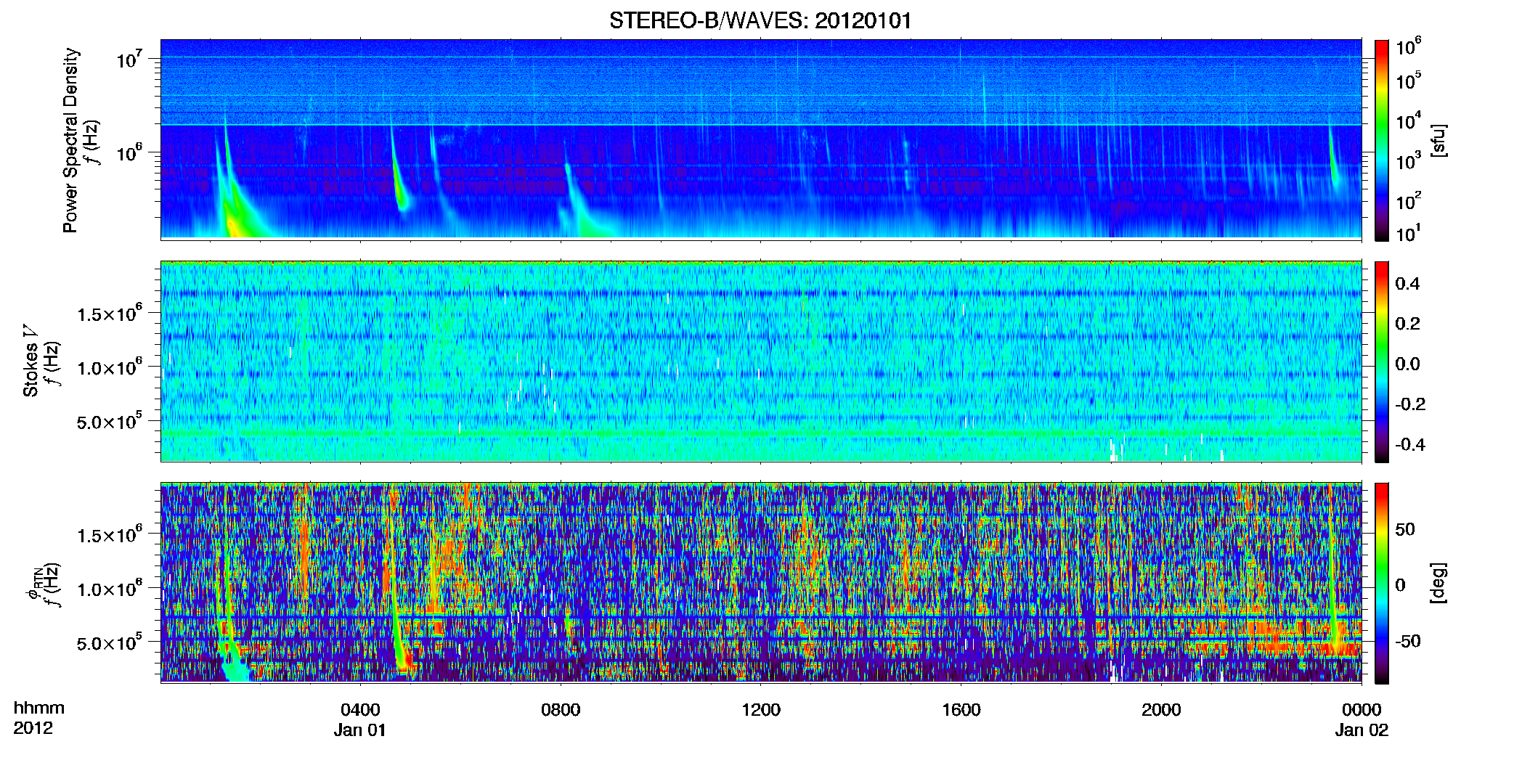Image resolution: width=1522 pixels, height=784 pixels.
Task: Click the Stokes V axis label
Action: point(30,362)
